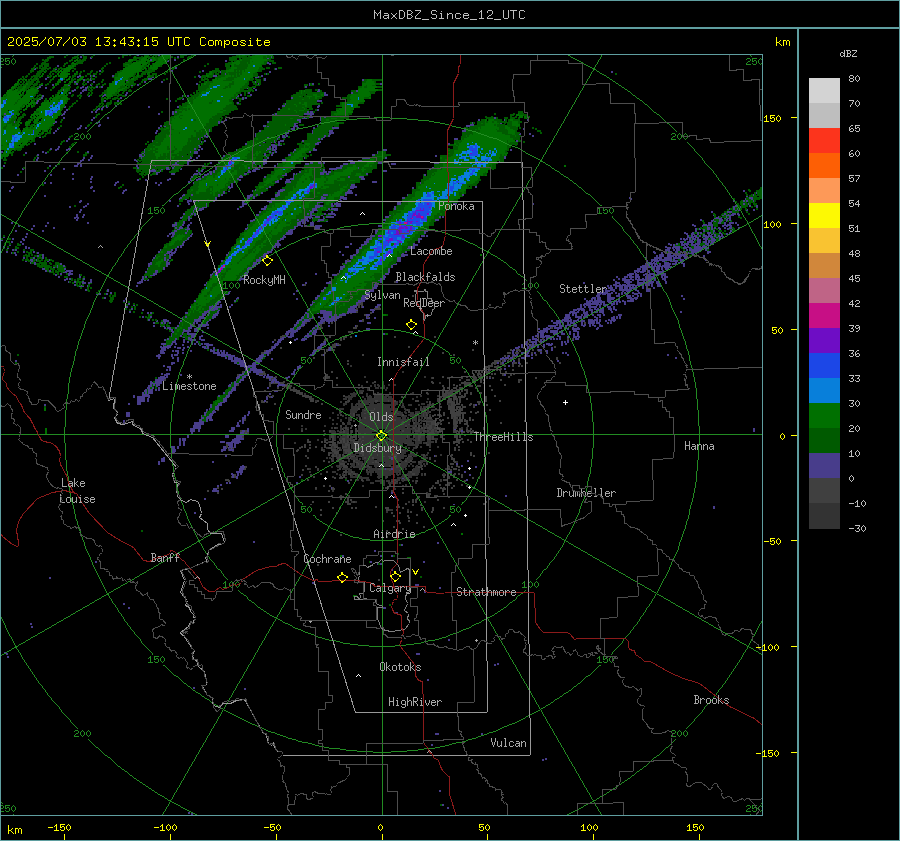The width and height of the screenshot is (900, 841).
Task: Click the RockyMH label
Action: pyautogui.click(x=264, y=280)
